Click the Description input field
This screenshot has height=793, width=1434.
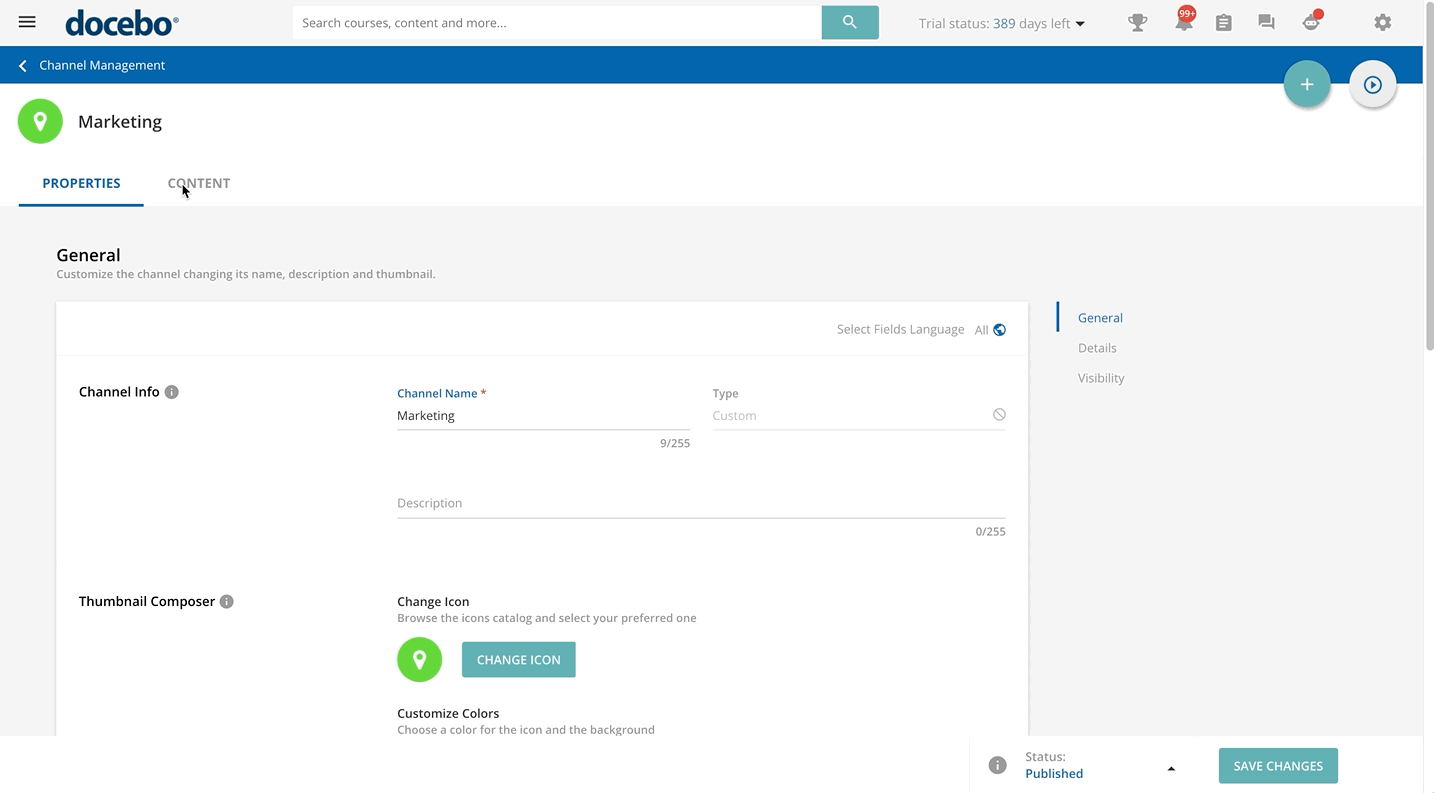click(x=701, y=503)
